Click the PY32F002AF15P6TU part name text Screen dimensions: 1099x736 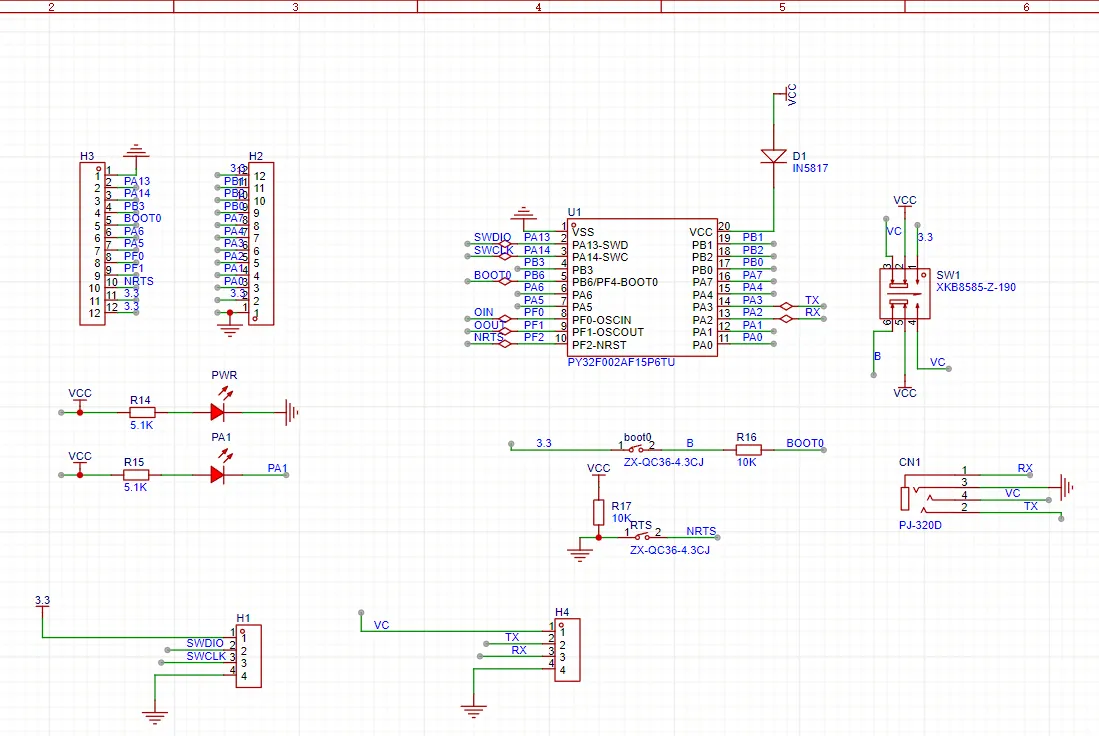tap(620, 362)
